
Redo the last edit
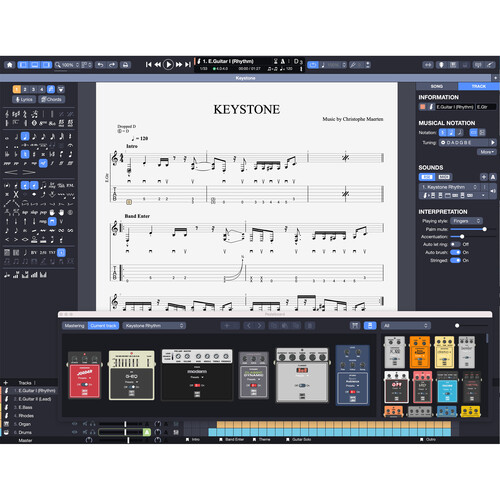[x=112, y=65]
